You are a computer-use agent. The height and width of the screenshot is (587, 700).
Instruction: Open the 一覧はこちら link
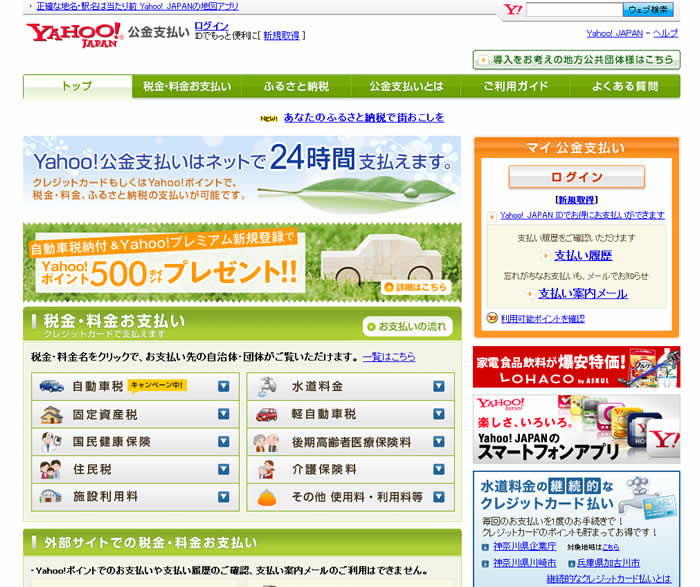pyautogui.click(x=389, y=356)
